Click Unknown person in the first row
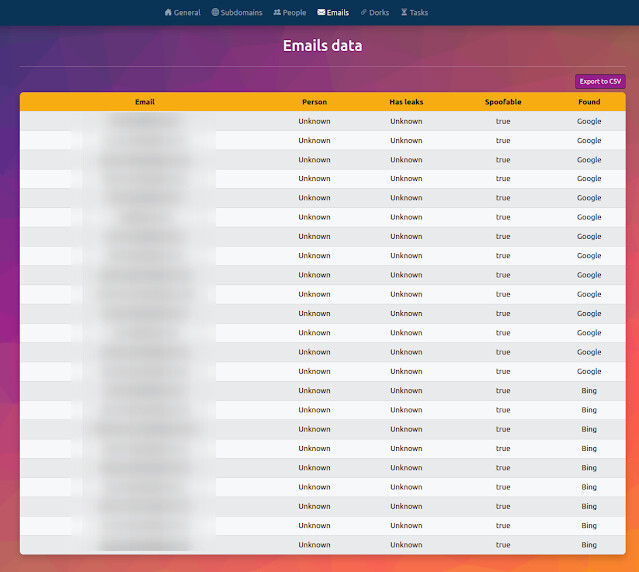Viewport: 639px width, 572px height. (x=314, y=121)
